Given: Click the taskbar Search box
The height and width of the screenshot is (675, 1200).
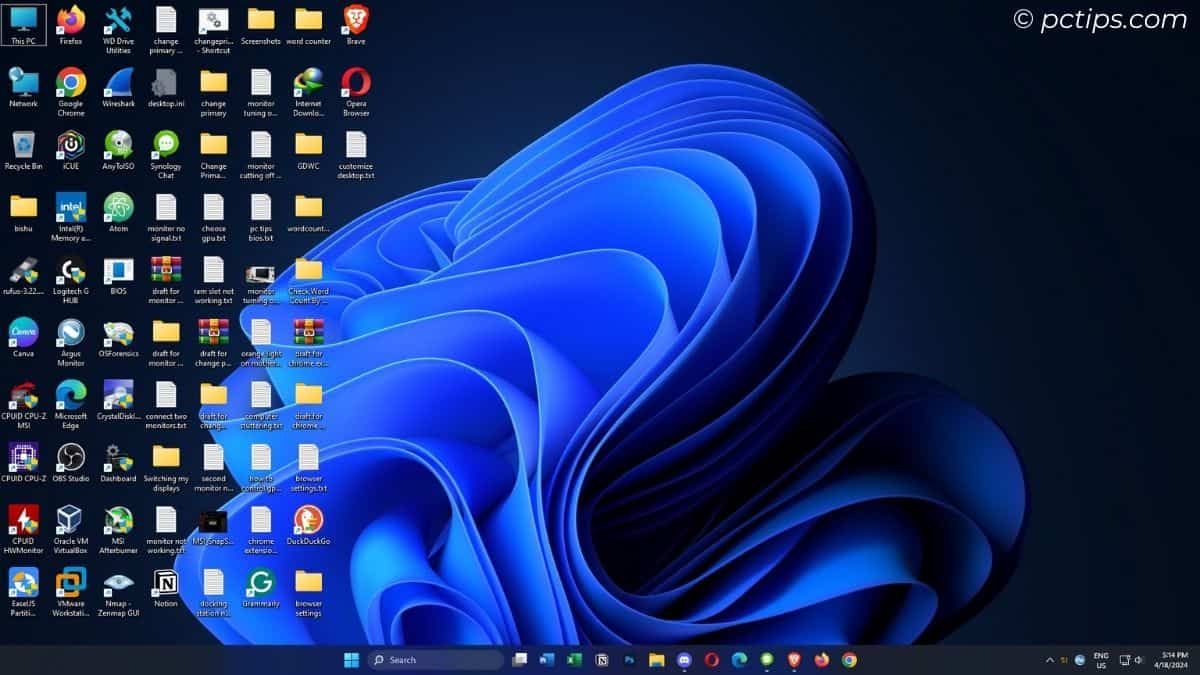Looking at the screenshot, I should click(x=435, y=660).
